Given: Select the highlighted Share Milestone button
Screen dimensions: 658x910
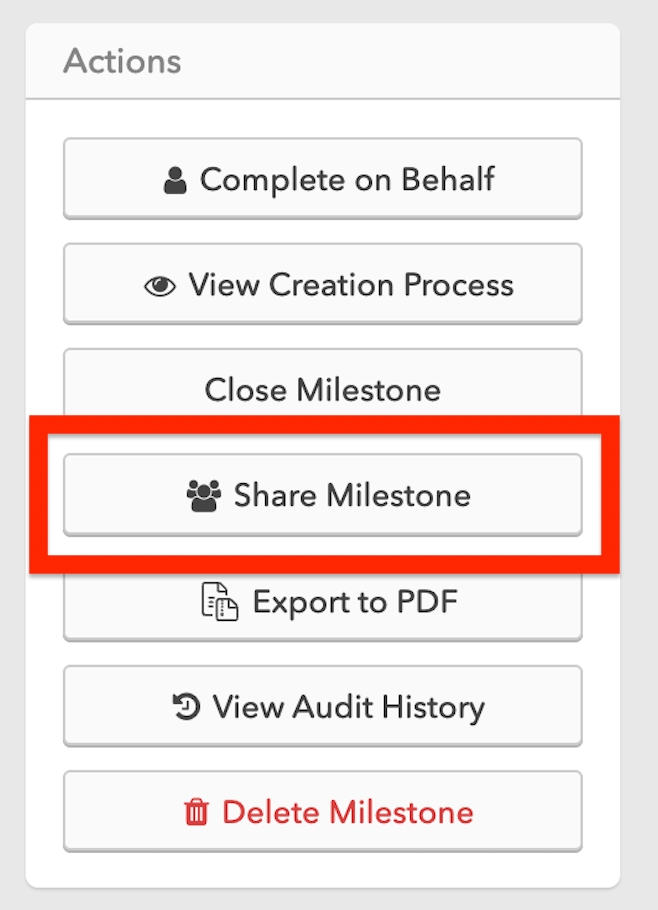Looking at the screenshot, I should pos(322,495).
